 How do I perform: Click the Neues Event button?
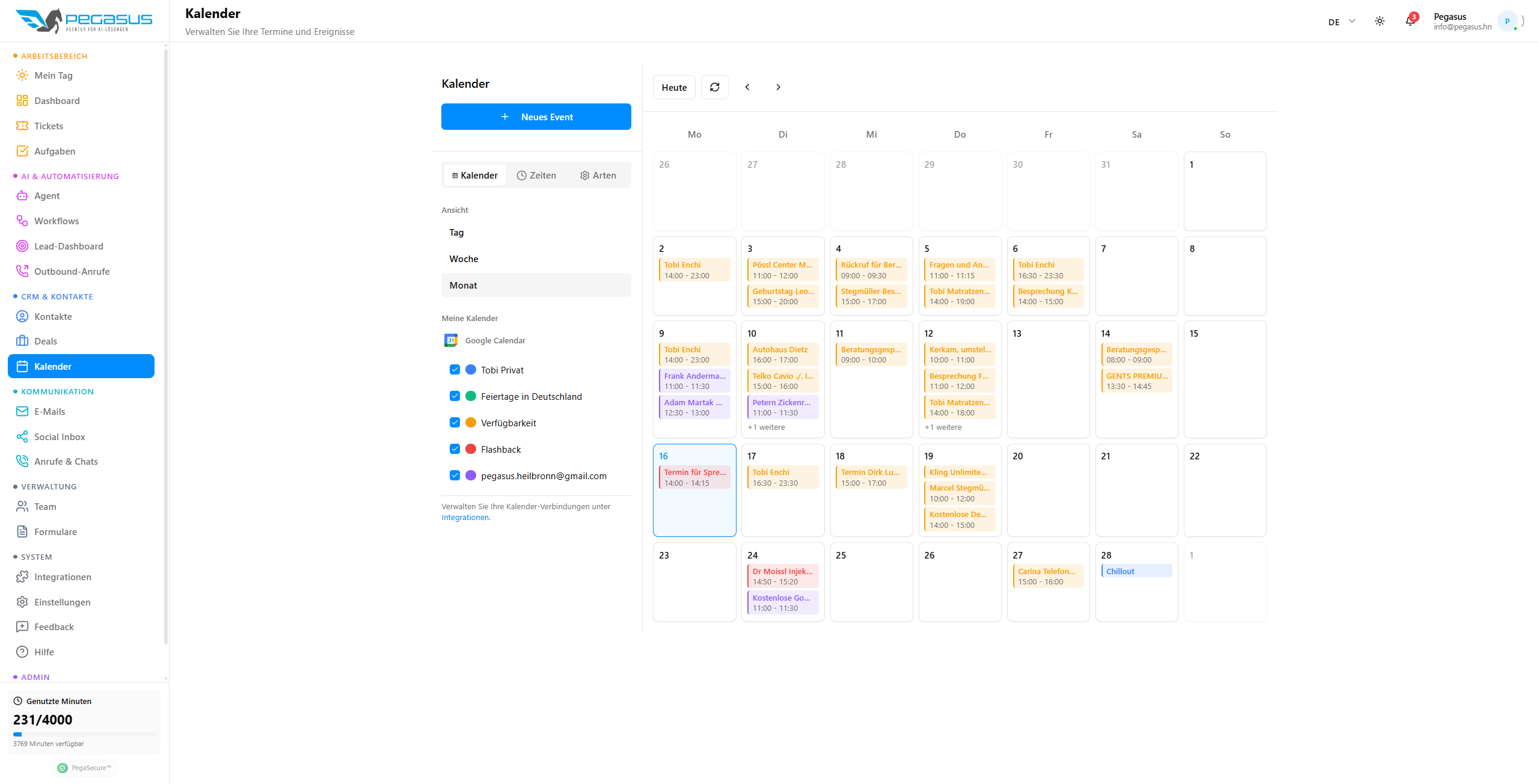pyautogui.click(x=536, y=117)
